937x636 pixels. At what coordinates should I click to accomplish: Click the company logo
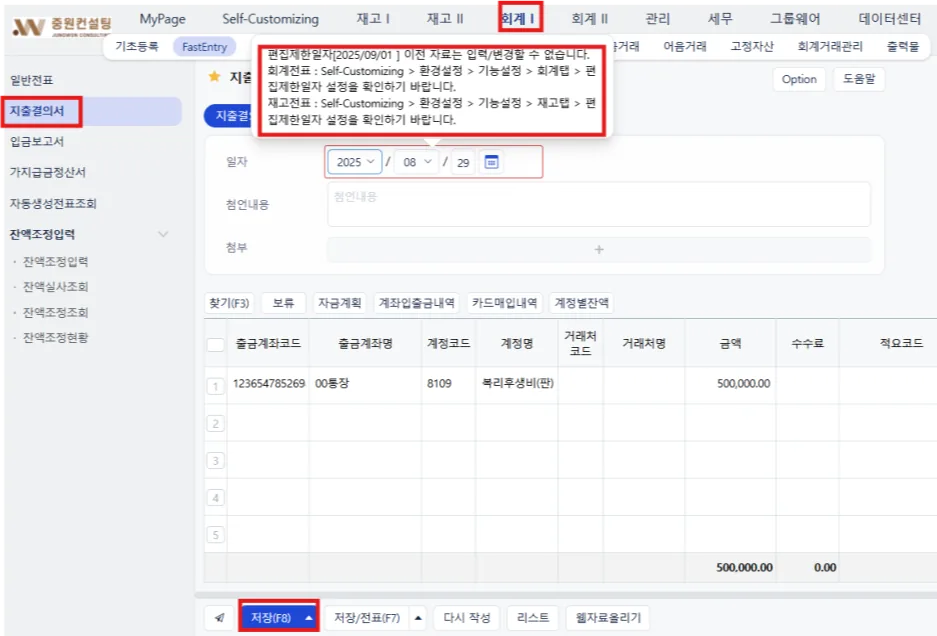click(62, 26)
